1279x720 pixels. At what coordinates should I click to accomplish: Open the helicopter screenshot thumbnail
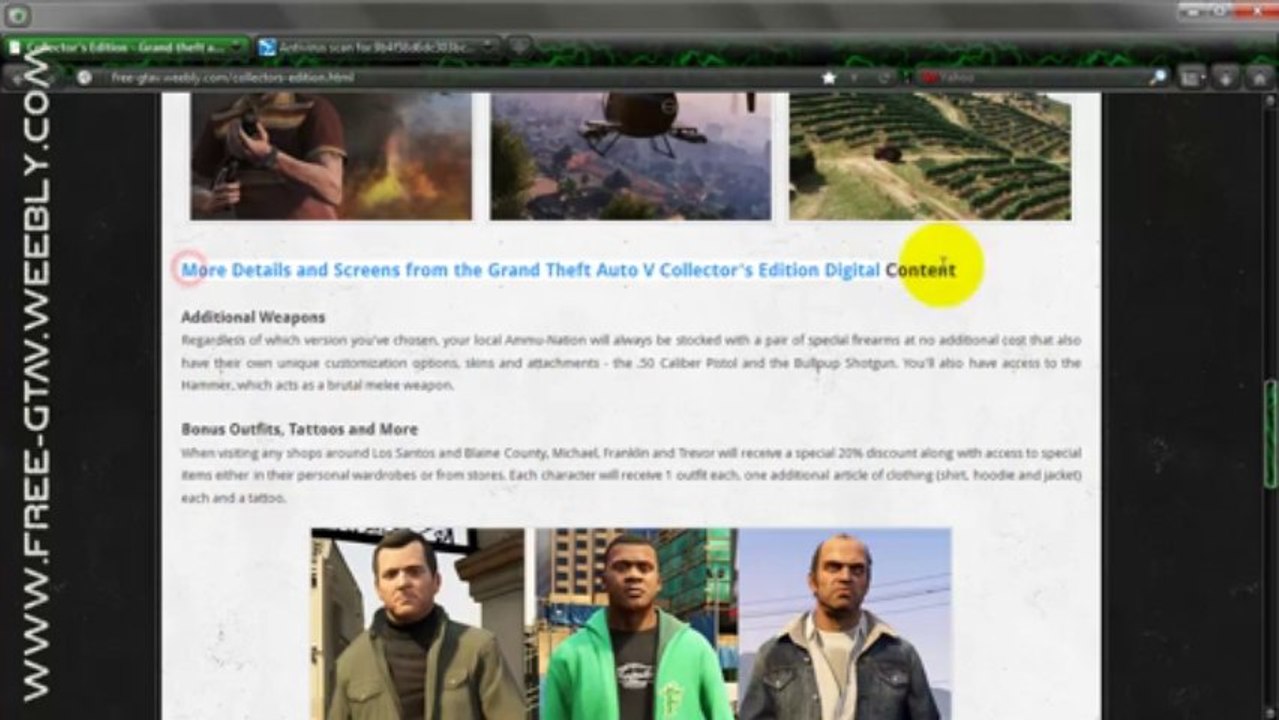[x=631, y=156]
